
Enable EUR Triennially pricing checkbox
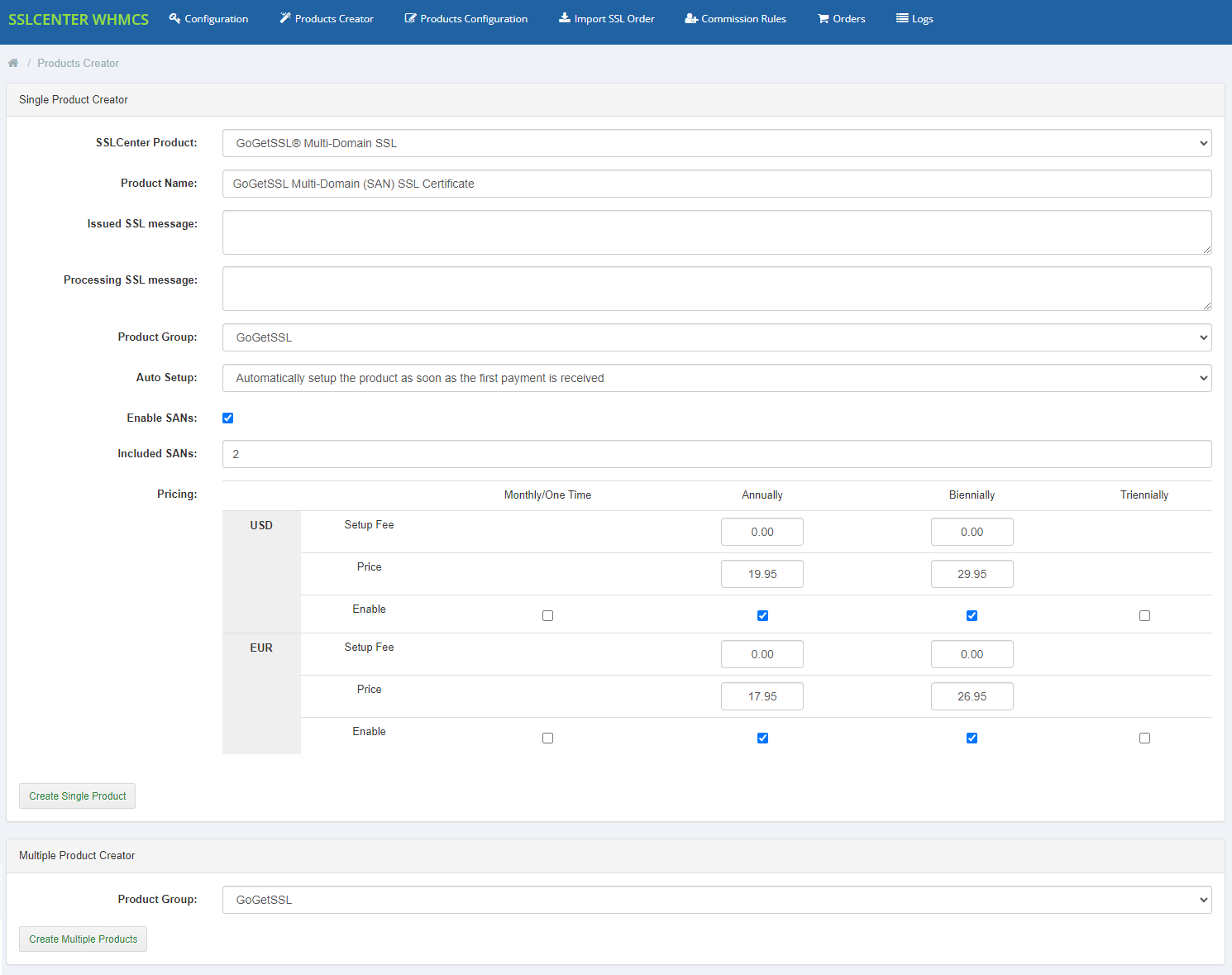point(1144,738)
